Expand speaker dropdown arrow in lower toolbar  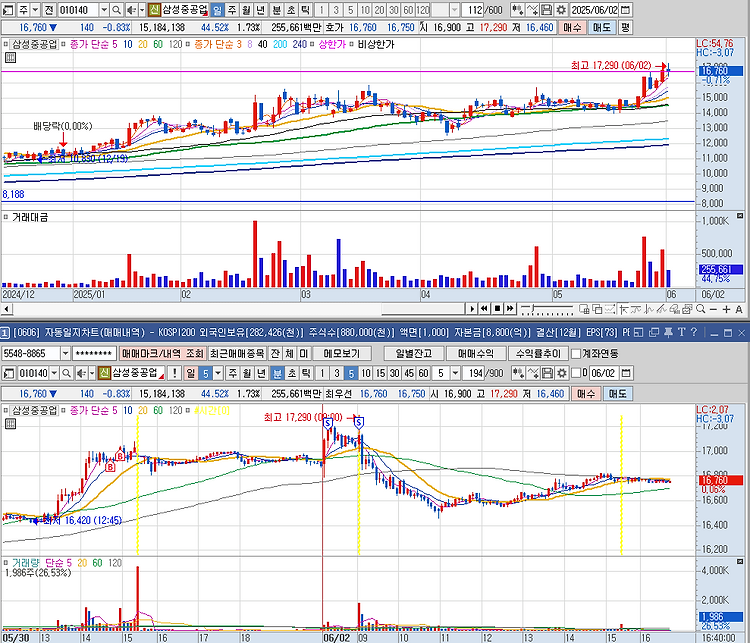click(91, 373)
